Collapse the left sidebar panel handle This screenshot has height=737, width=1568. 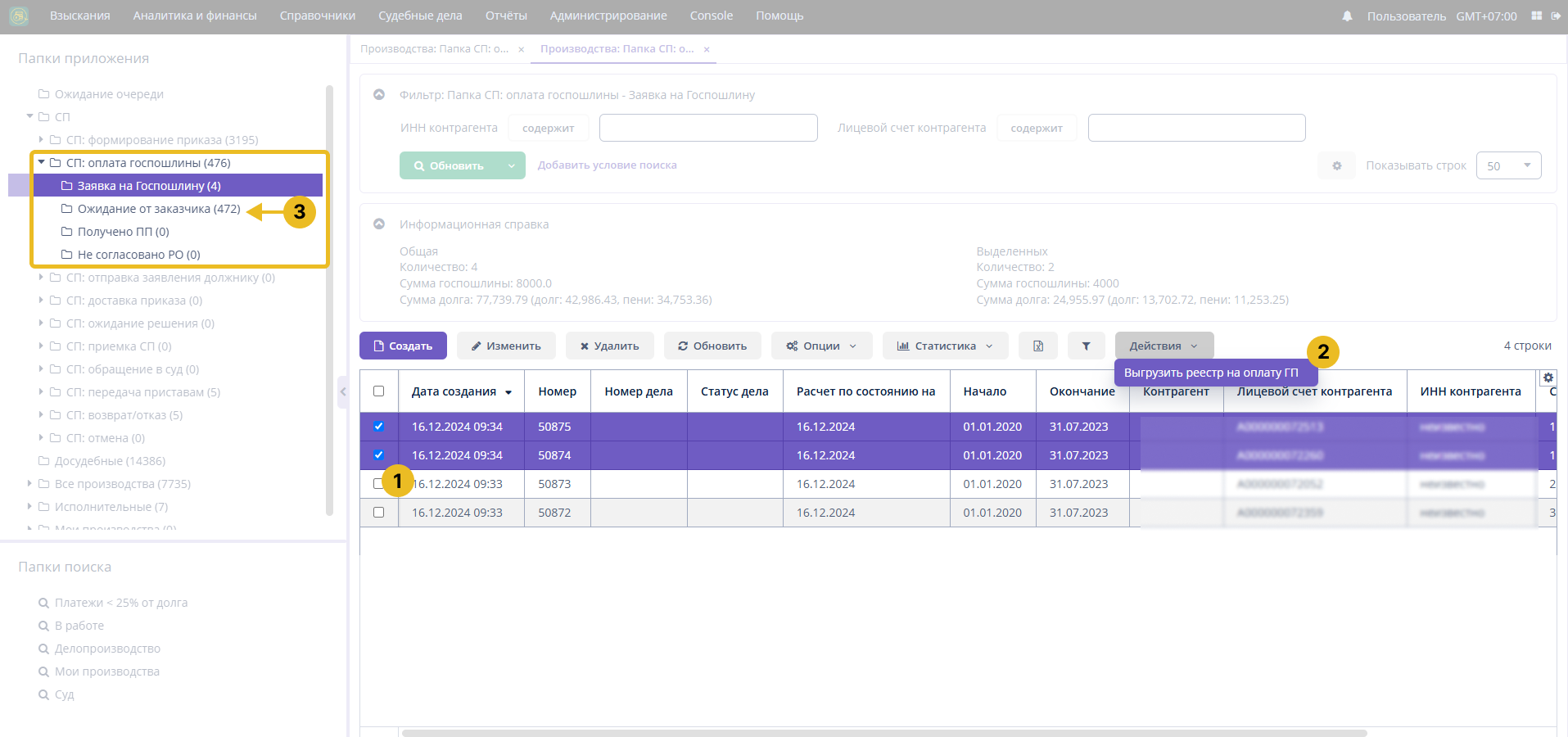pyautogui.click(x=343, y=392)
